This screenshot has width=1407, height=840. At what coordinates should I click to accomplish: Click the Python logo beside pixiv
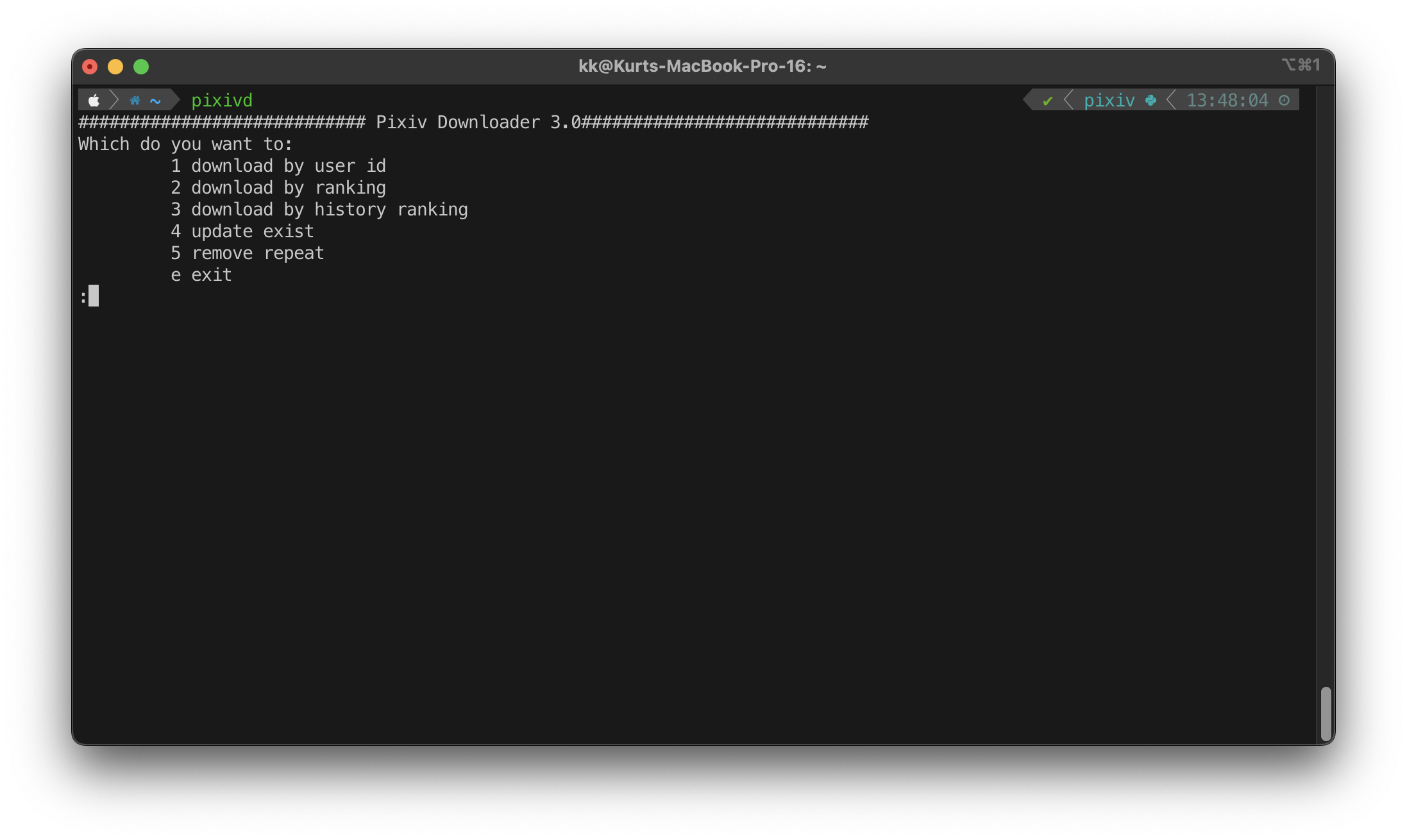coord(1150,100)
